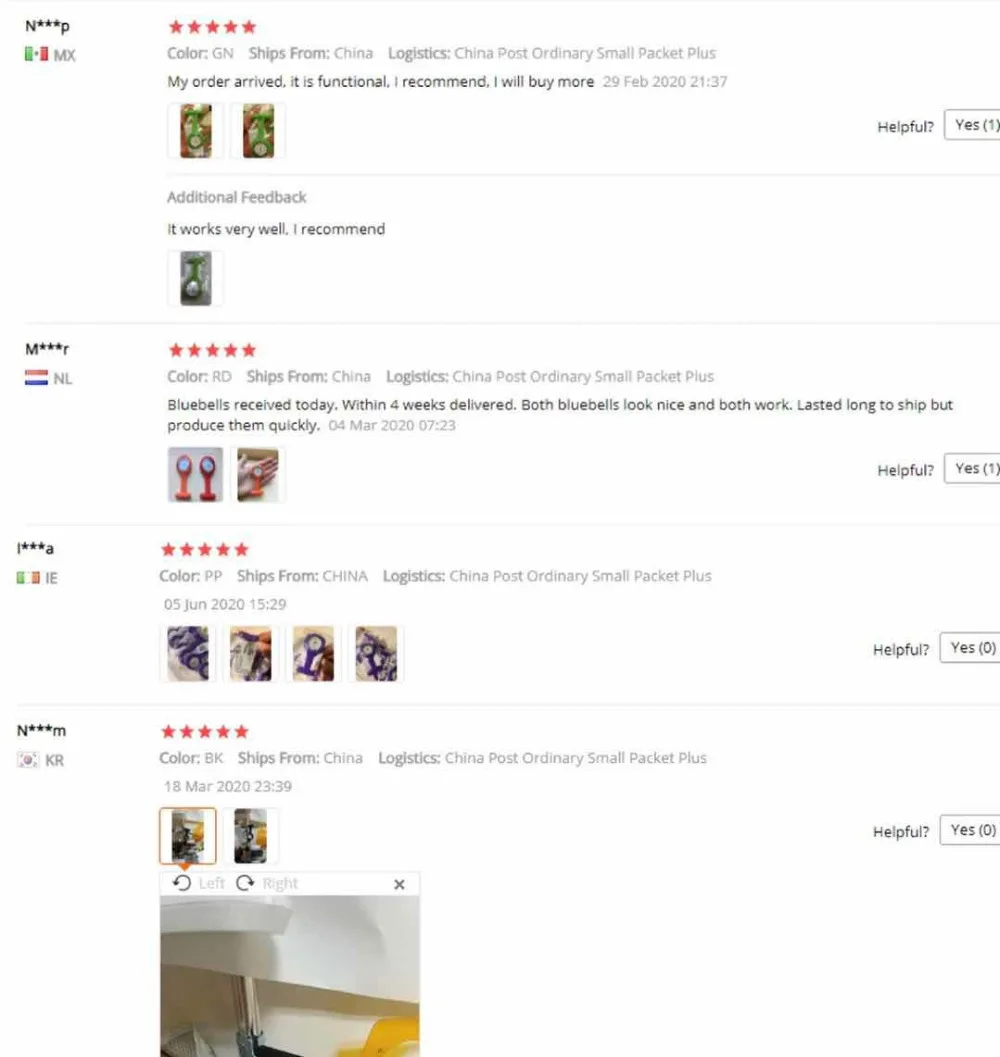Viewport: 1000px width, 1057px height.
Task: Vote Yes on I***a's purple watch review
Action: pos(970,648)
